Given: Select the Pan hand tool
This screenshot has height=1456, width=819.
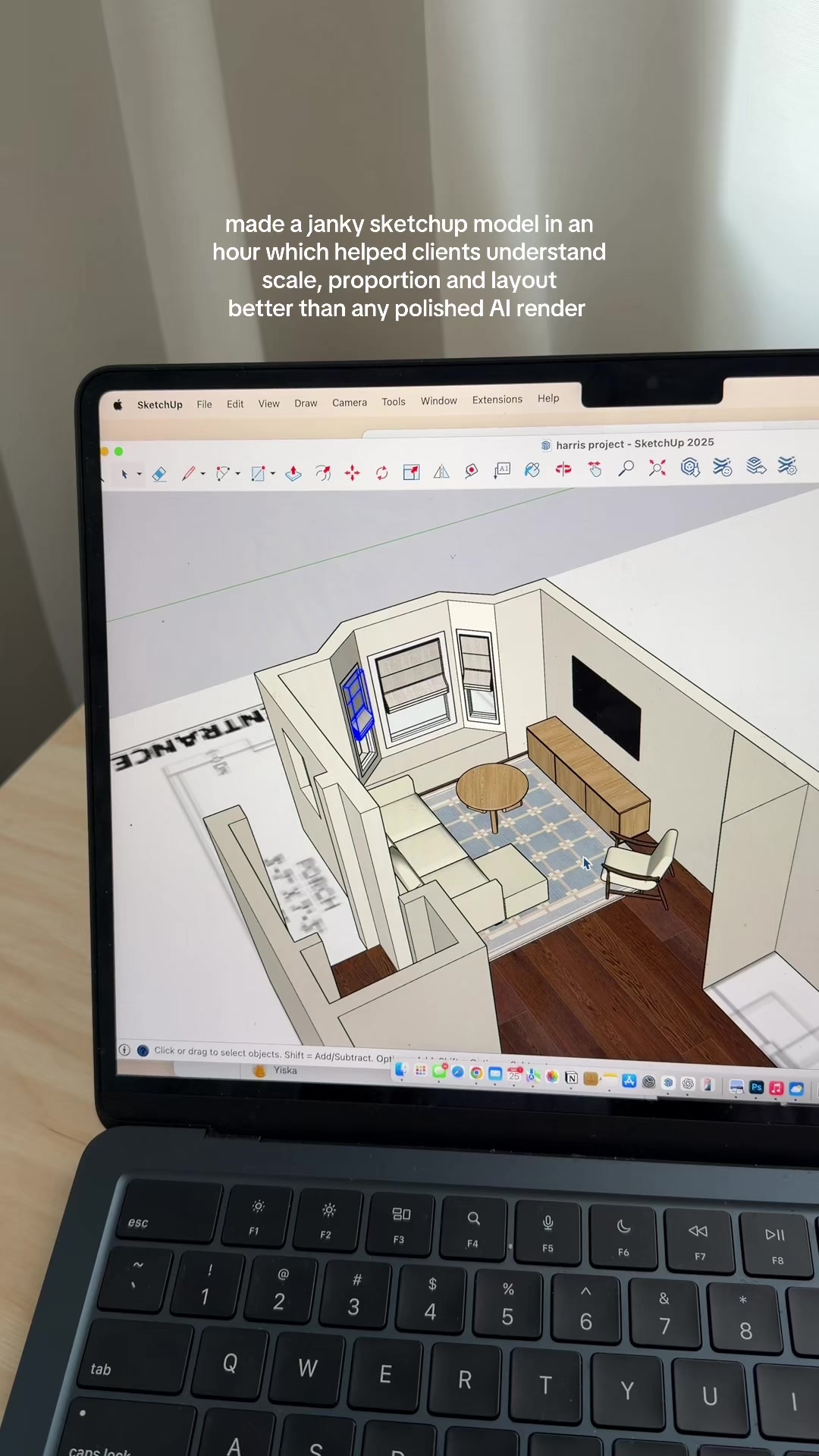Looking at the screenshot, I should tap(595, 469).
